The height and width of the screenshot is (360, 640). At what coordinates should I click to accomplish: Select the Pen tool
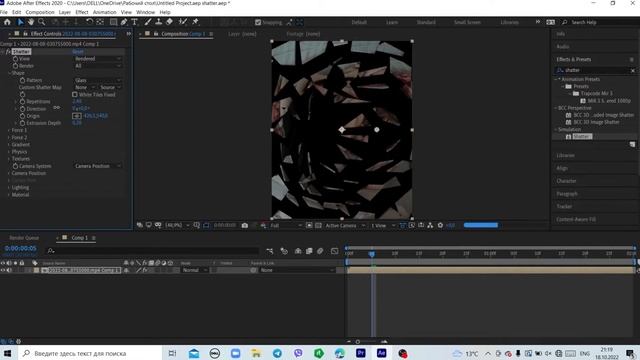(124, 22)
